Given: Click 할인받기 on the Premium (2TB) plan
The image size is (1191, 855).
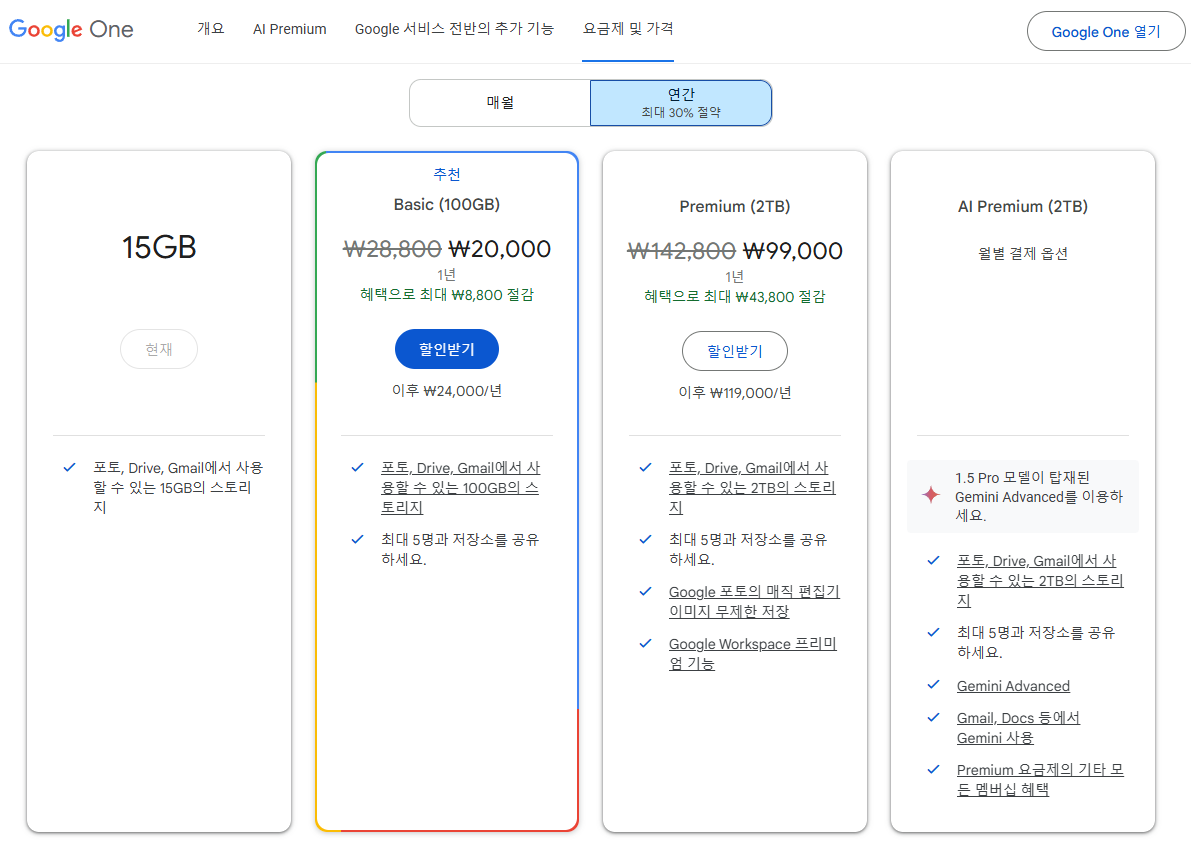Looking at the screenshot, I should tap(734, 351).
